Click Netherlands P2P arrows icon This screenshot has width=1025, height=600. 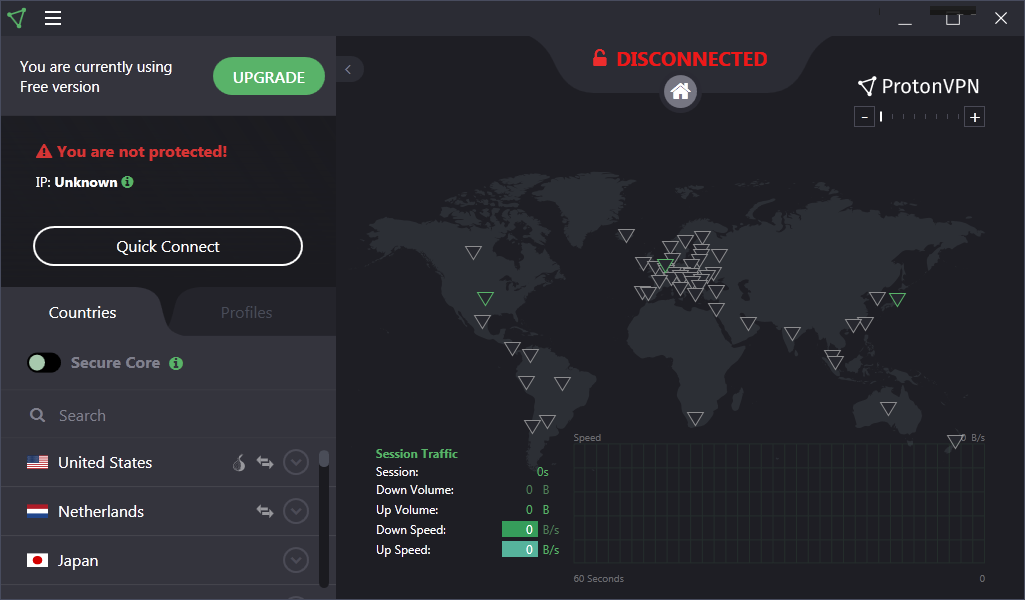(265, 511)
